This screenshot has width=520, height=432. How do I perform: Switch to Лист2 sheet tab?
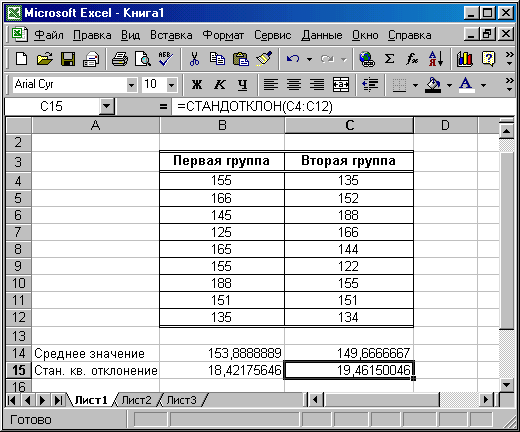click(x=136, y=400)
